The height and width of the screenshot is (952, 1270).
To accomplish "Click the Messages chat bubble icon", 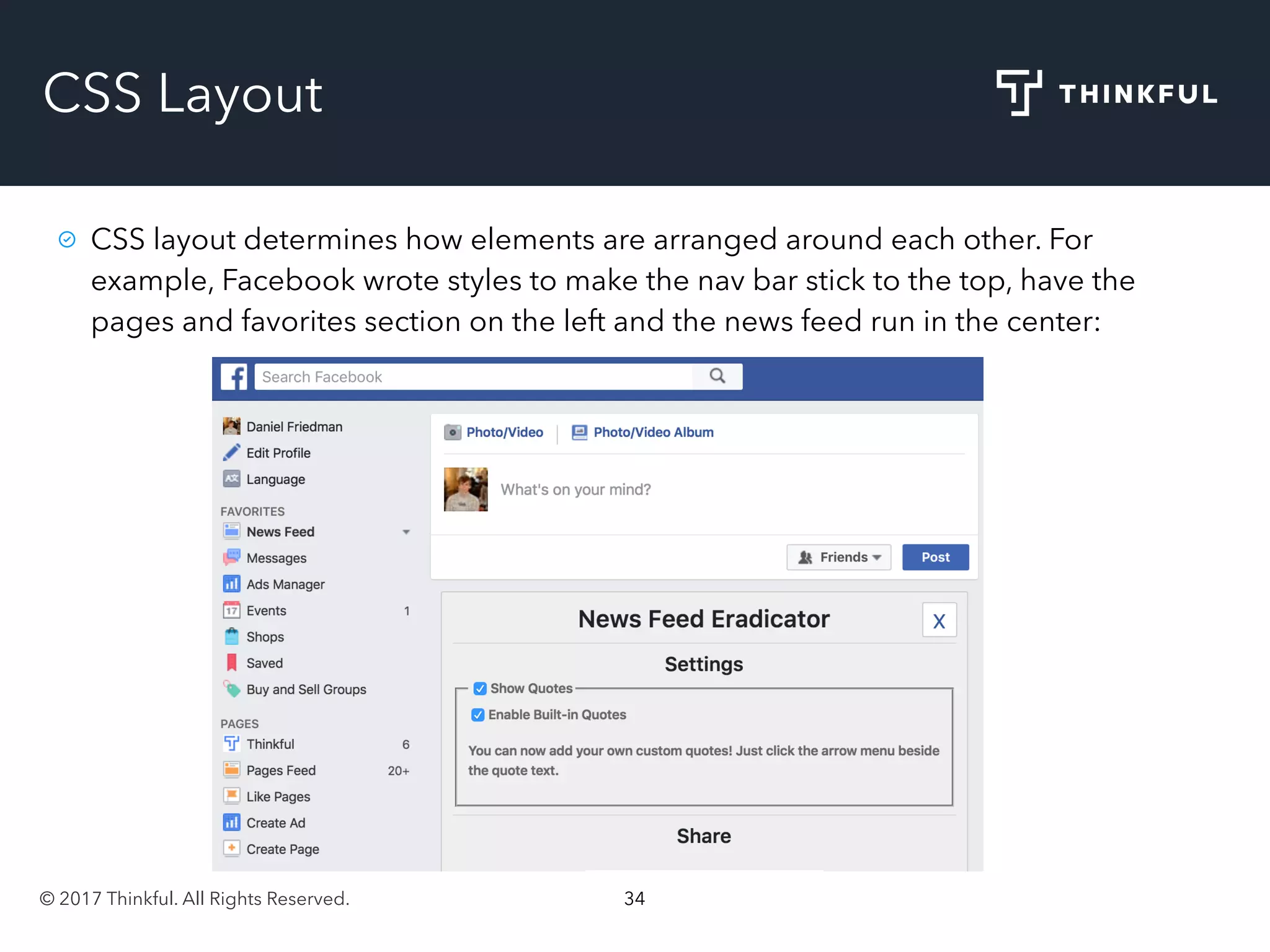I will pos(231,558).
